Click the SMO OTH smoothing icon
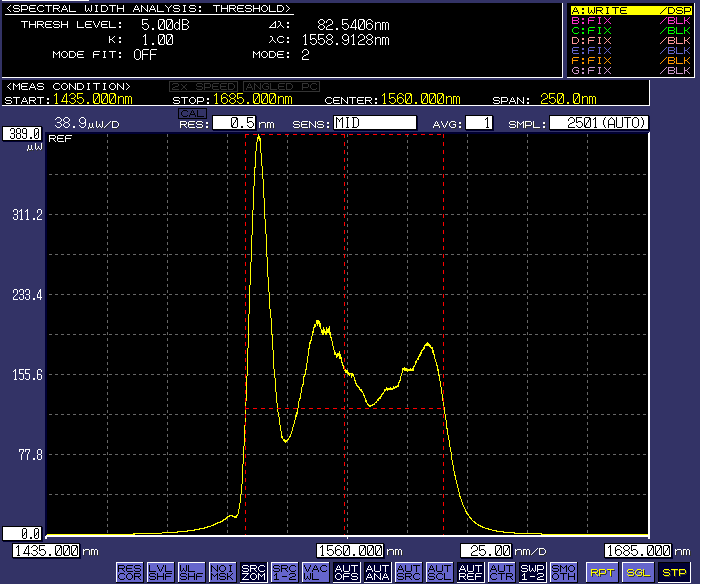 pyautogui.click(x=563, y=572)
